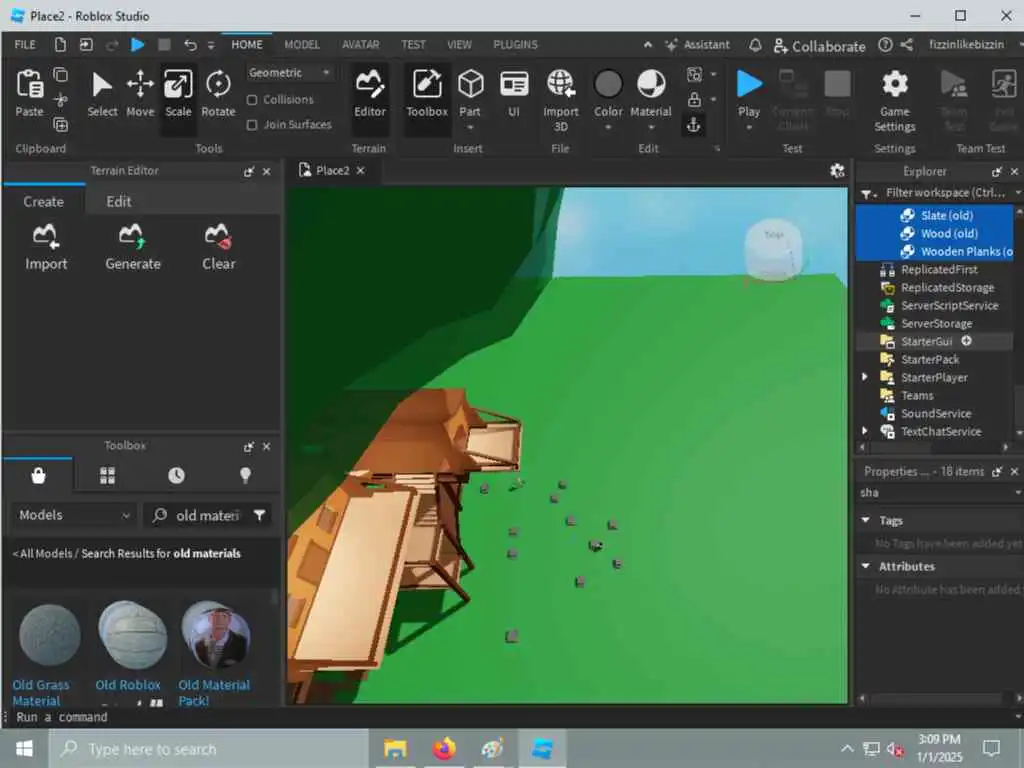The height and width of the screenshot is (768, 1024).
Task: Select the Move tool
Action: (140, 93)
